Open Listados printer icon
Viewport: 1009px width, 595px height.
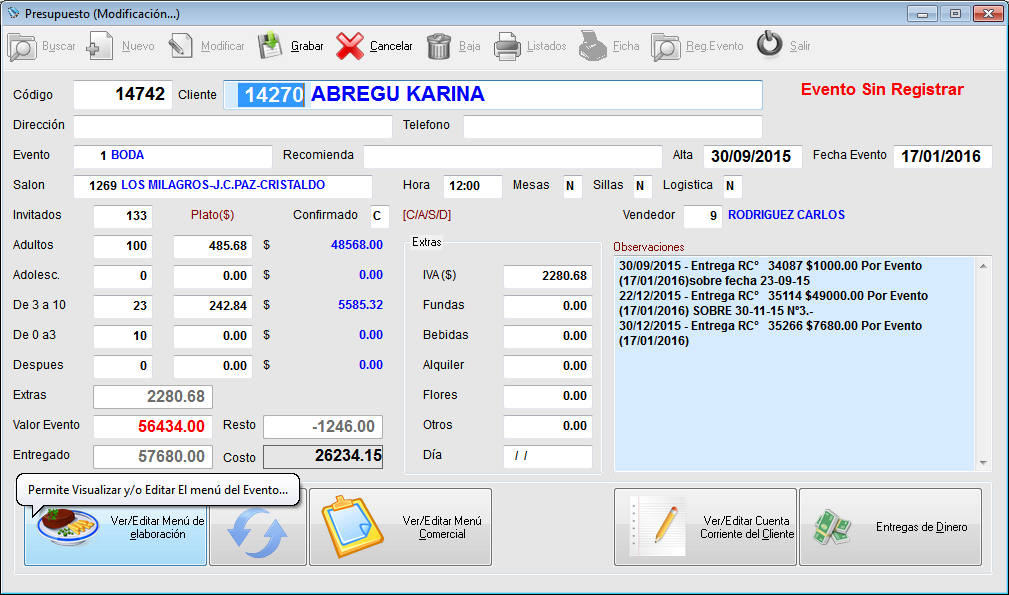pos(507,46)
